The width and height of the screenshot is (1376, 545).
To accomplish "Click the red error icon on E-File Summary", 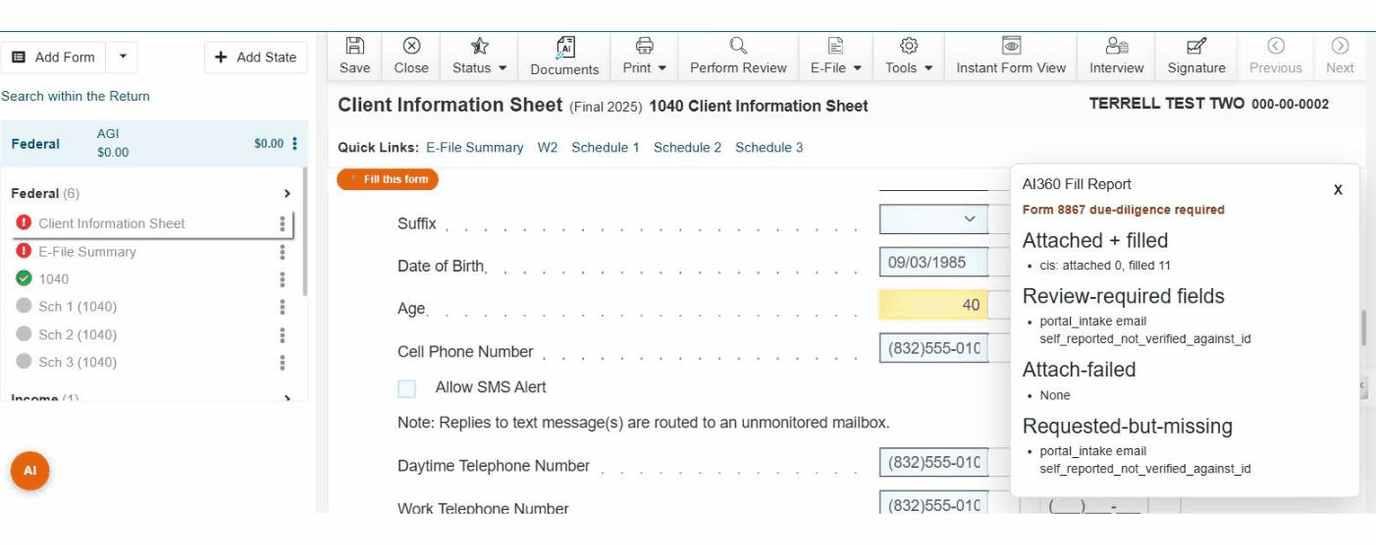I will point(24,250).
